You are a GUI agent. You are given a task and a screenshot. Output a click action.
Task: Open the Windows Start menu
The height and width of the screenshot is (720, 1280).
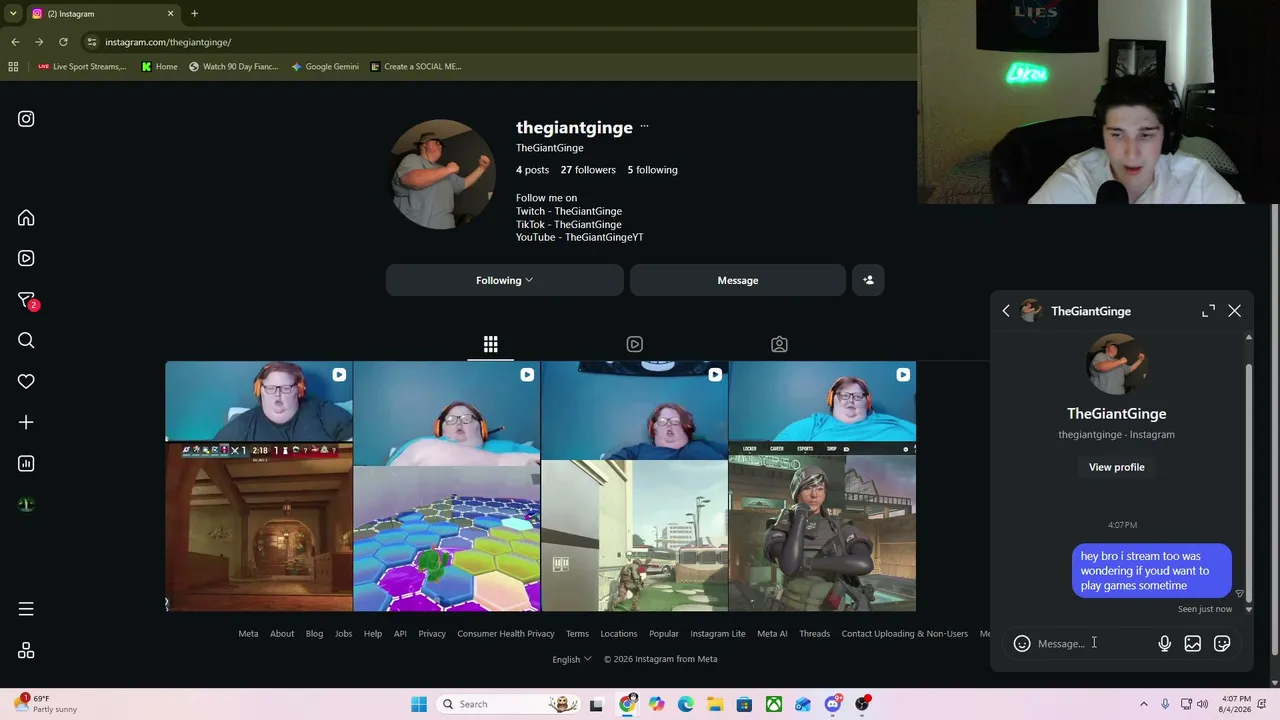[x=419, y=704]
